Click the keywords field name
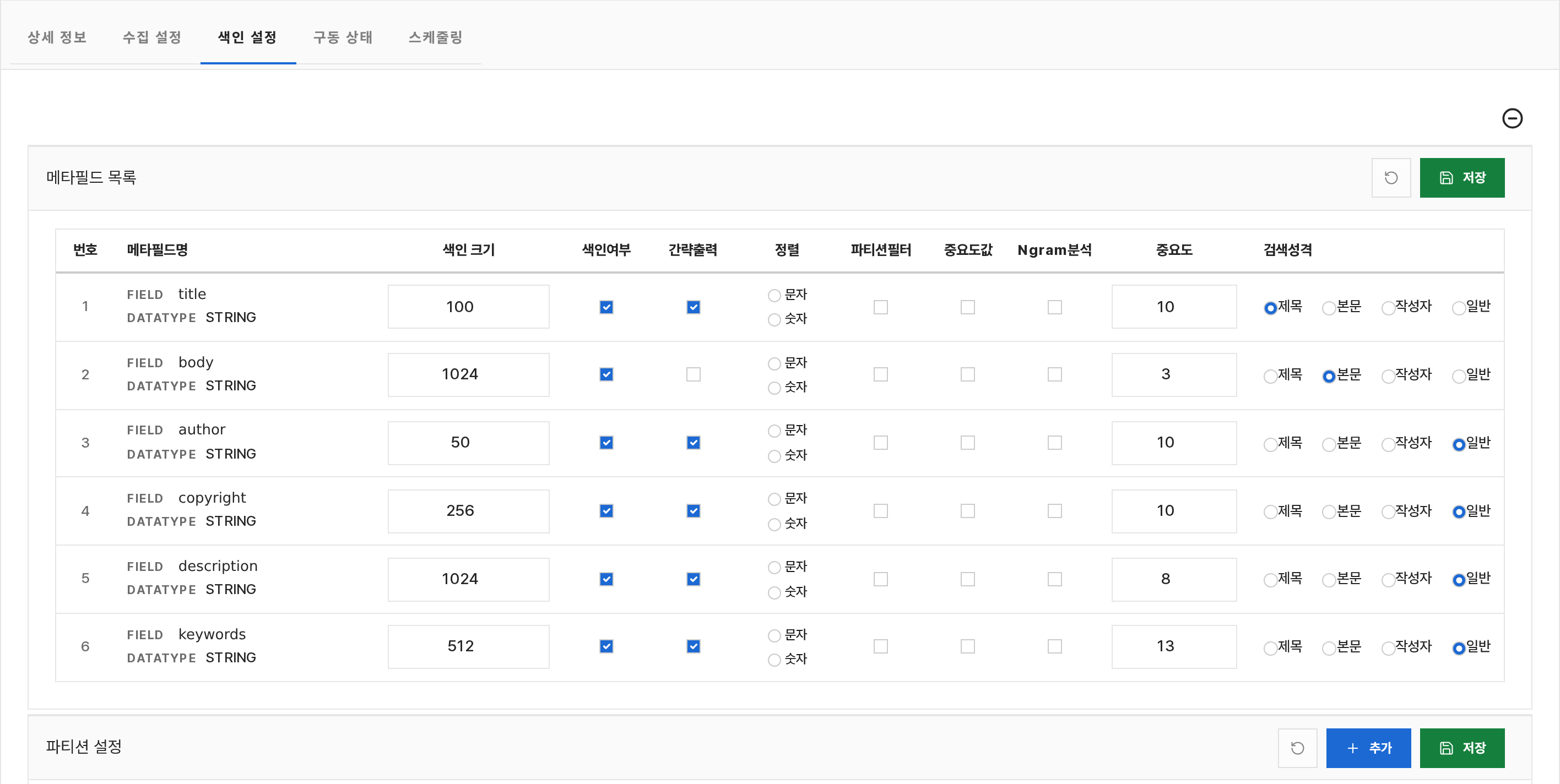 tap(212, 634)
